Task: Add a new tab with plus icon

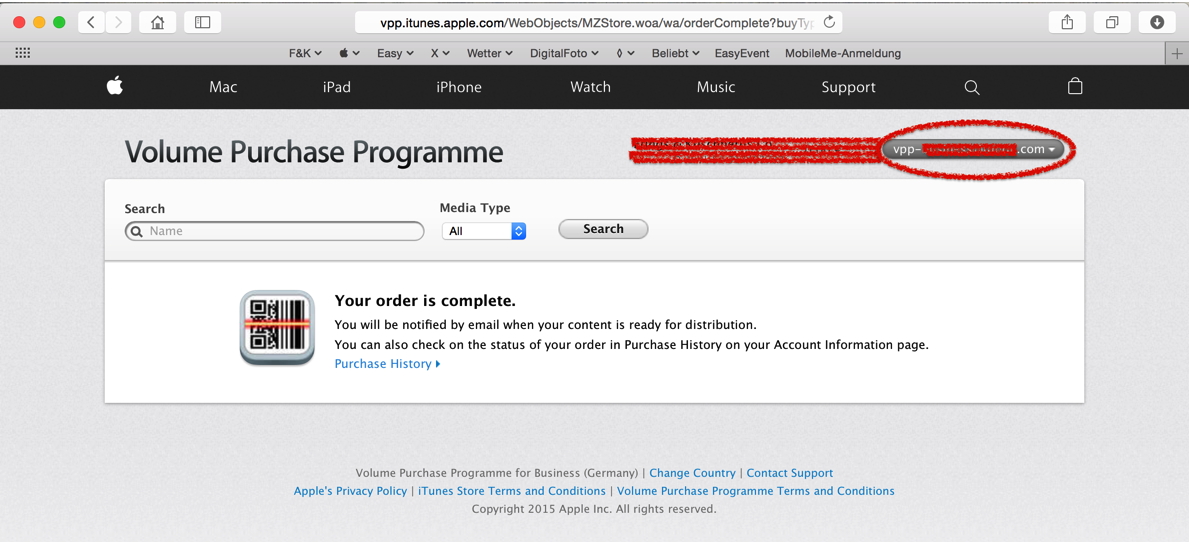Action: pos(1177,53)
